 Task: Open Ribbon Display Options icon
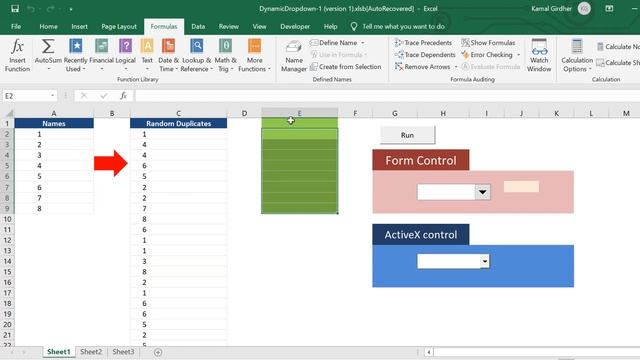[609, 9]
